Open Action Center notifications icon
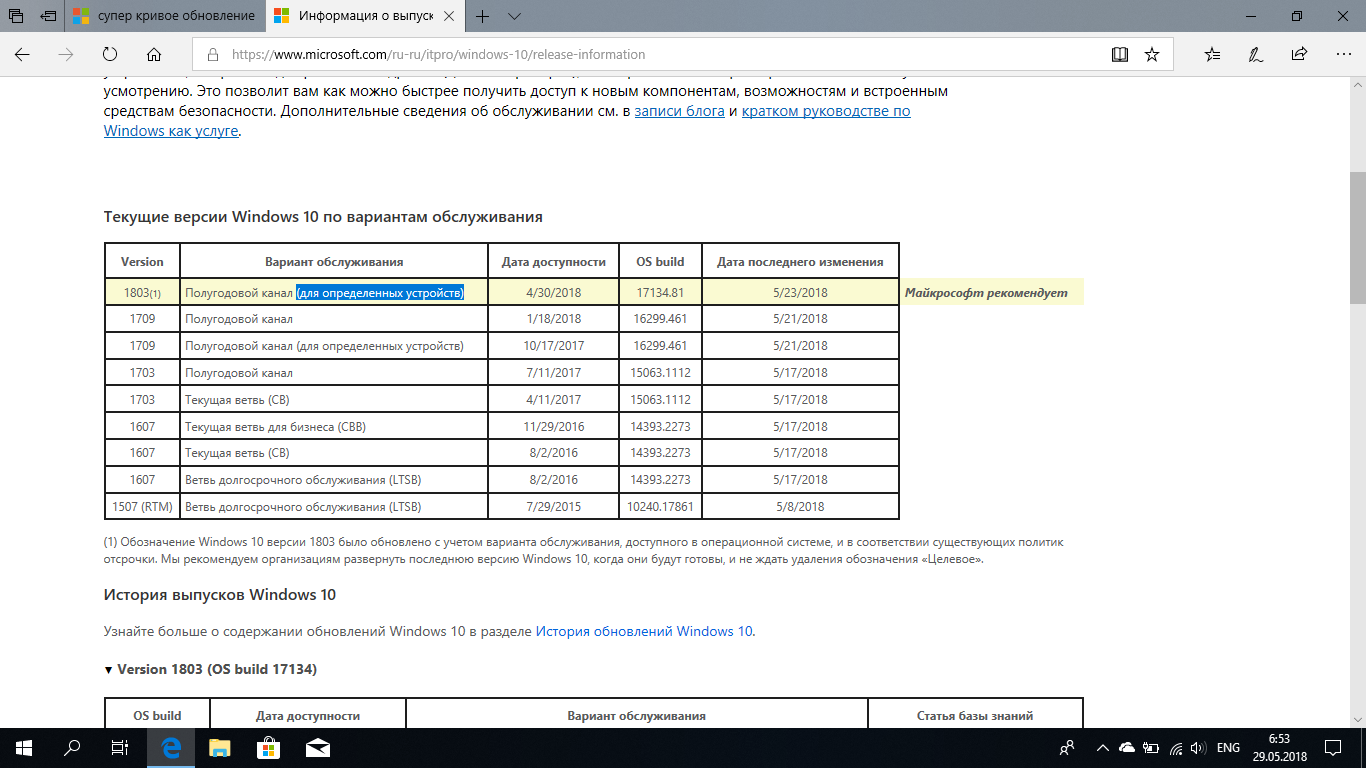Image resolution: width=1366 pixels, height=768 pixels. click(1333, 748)
